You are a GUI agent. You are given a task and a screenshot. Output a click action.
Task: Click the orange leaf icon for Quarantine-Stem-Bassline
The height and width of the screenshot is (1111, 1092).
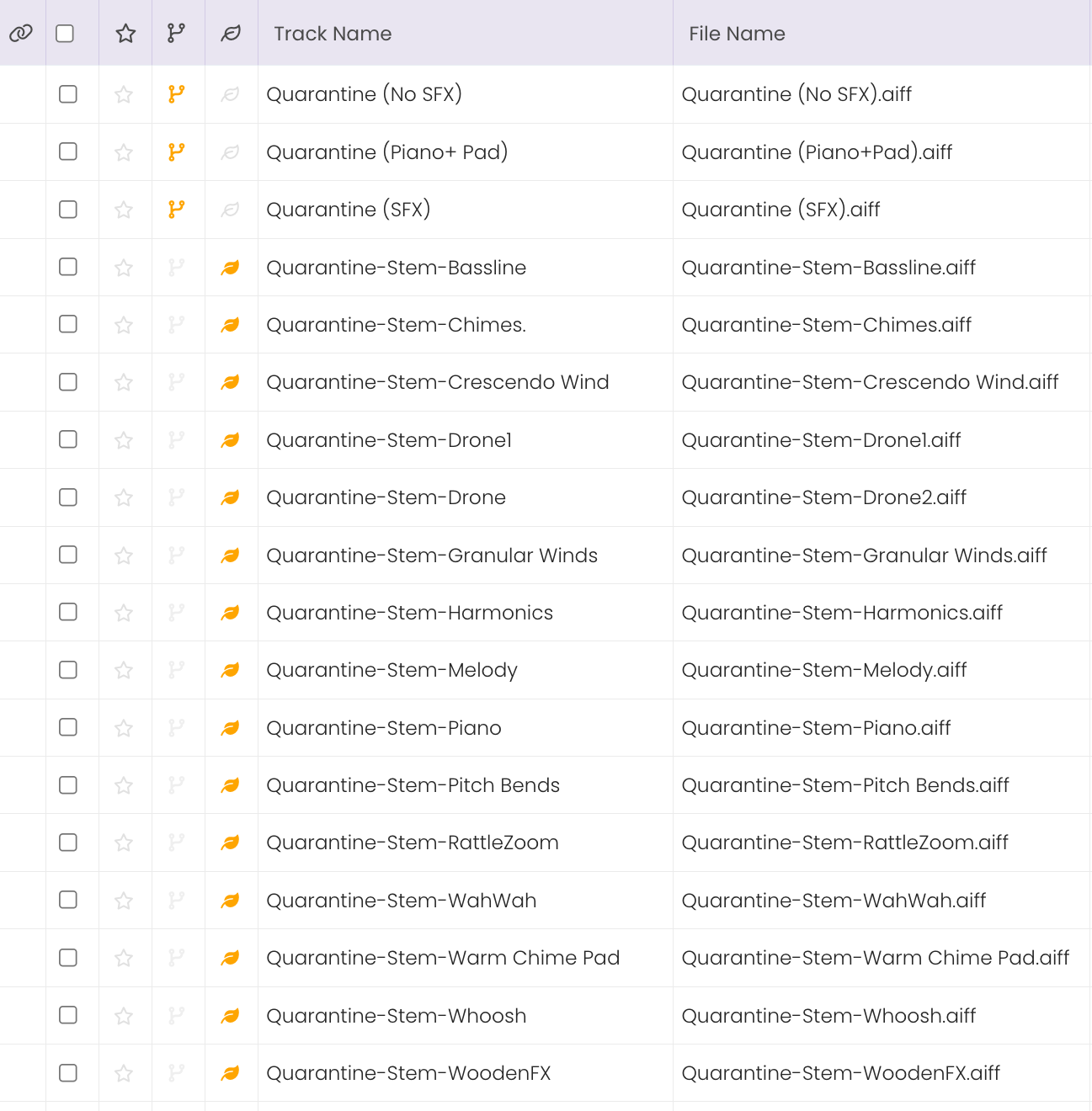click(x=230, y=268)
